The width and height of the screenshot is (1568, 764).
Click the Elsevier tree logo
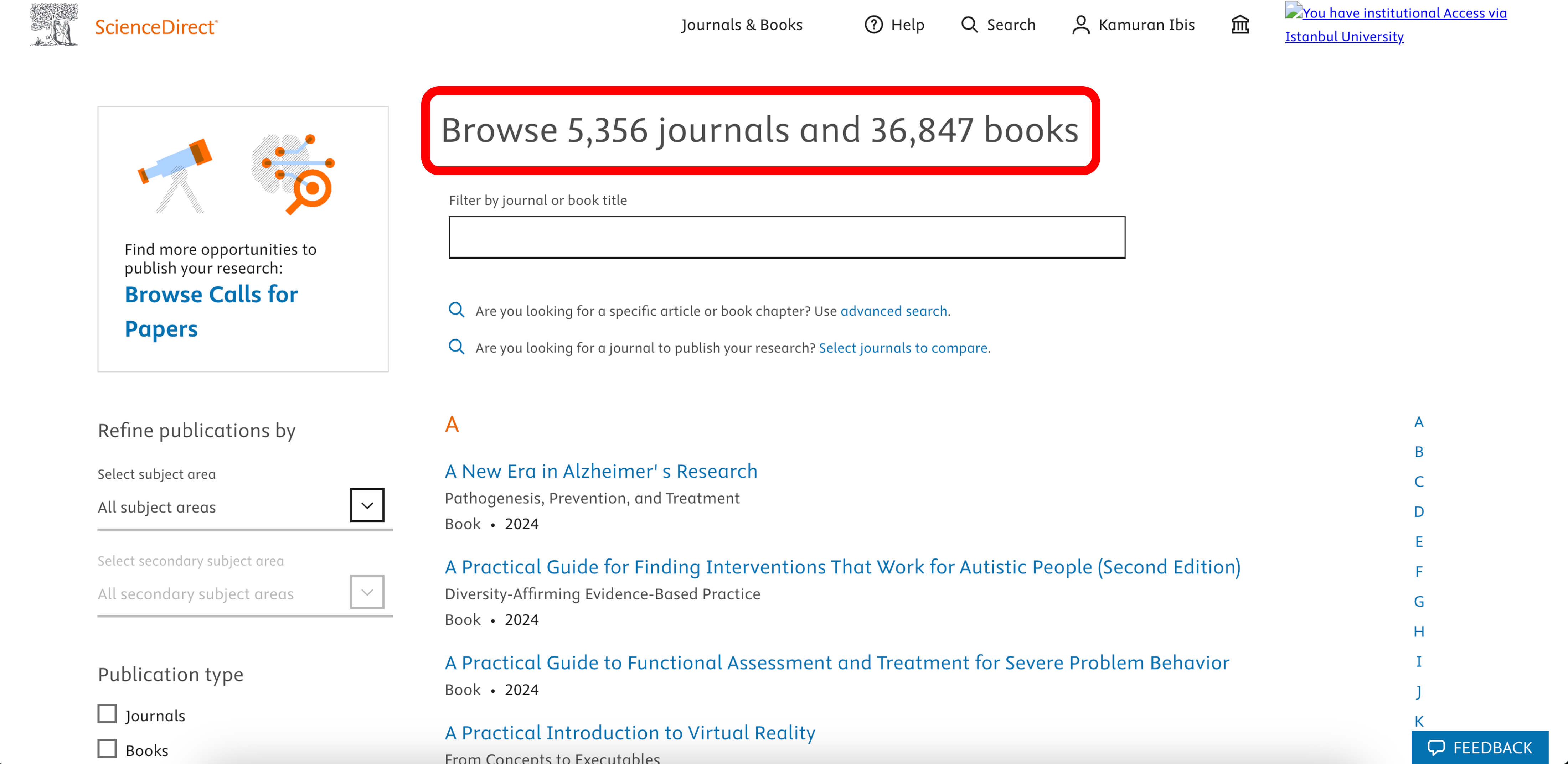(54, 24)
